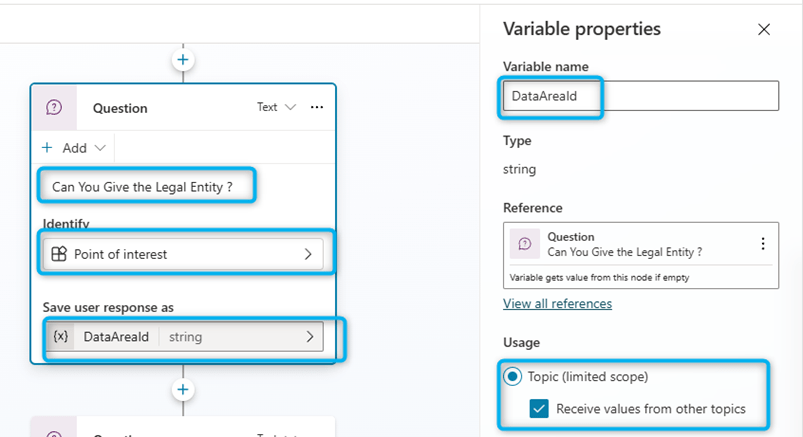Close the Variable properties panel

tap(764, 30)
